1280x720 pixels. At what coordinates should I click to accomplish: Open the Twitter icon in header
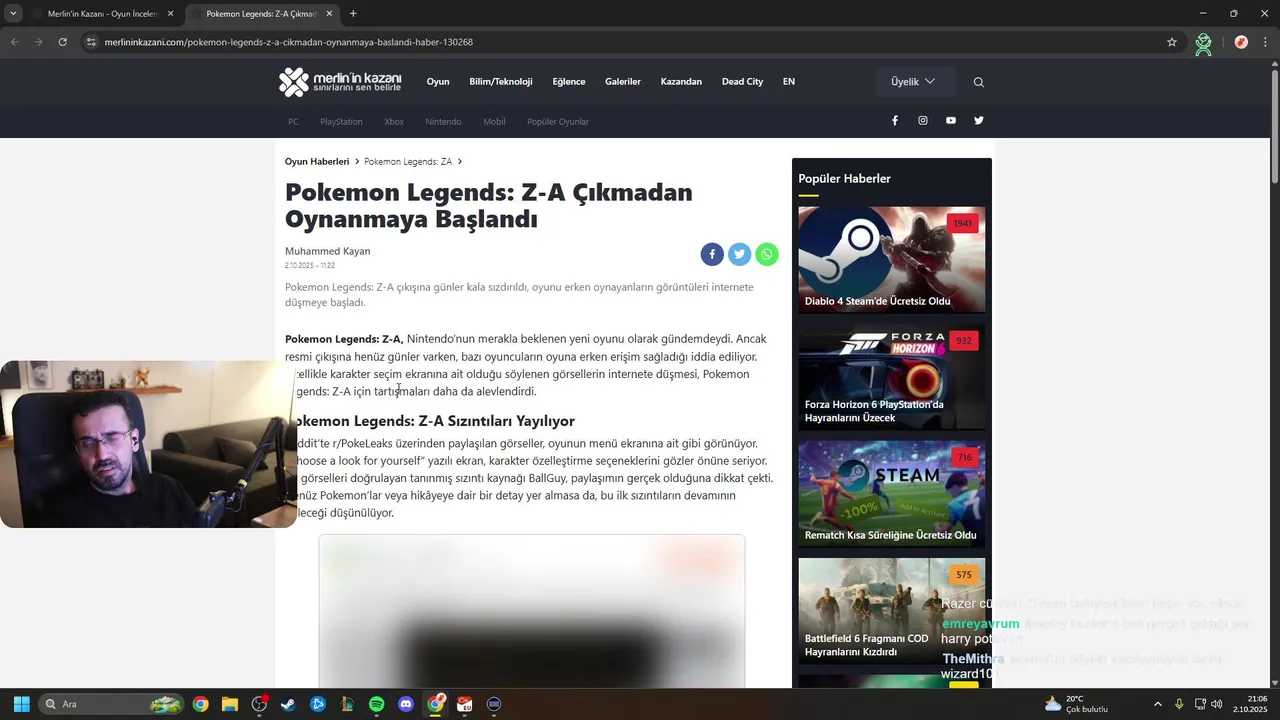pyautogui.click(x=979, y=120)
